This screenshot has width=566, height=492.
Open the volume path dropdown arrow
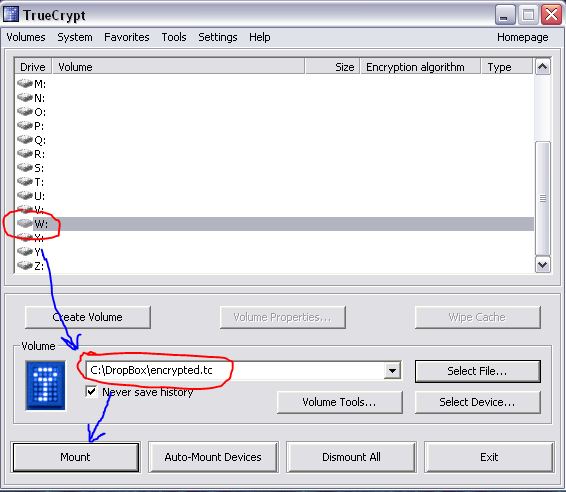coord(392,370)
